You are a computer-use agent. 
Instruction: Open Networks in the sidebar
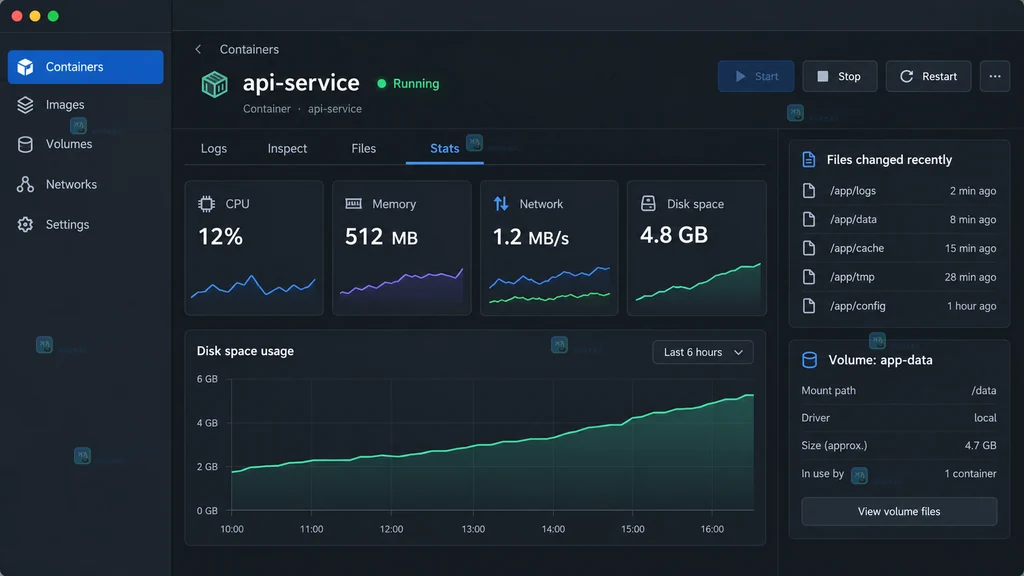86,184
